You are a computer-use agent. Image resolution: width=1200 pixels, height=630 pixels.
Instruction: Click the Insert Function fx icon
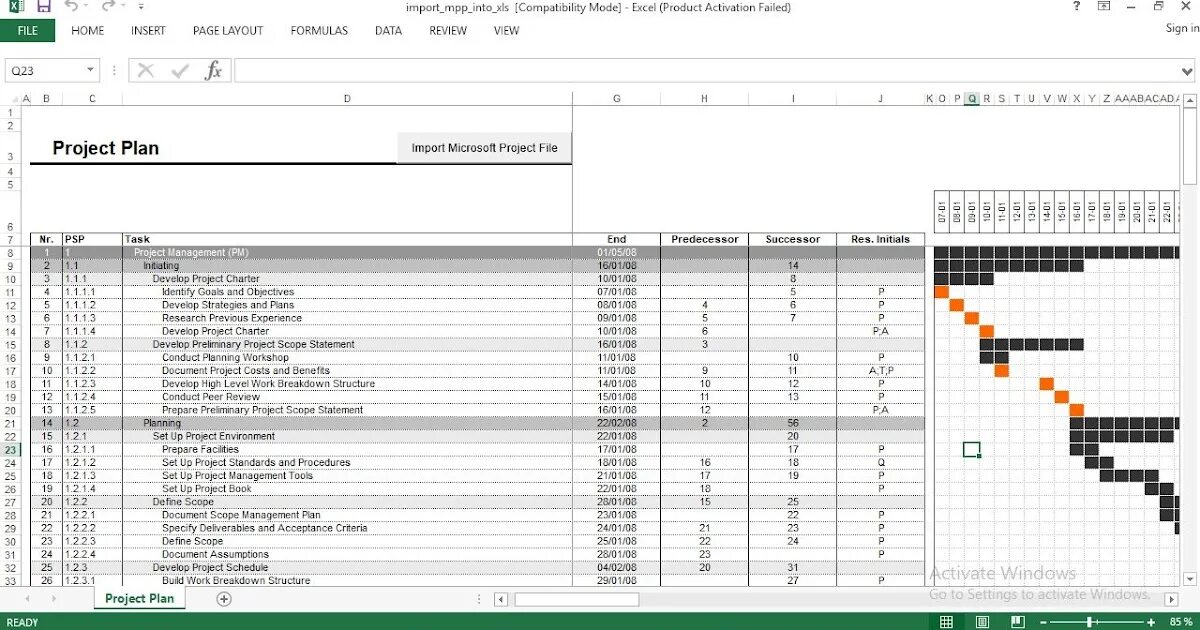[212, 70]
